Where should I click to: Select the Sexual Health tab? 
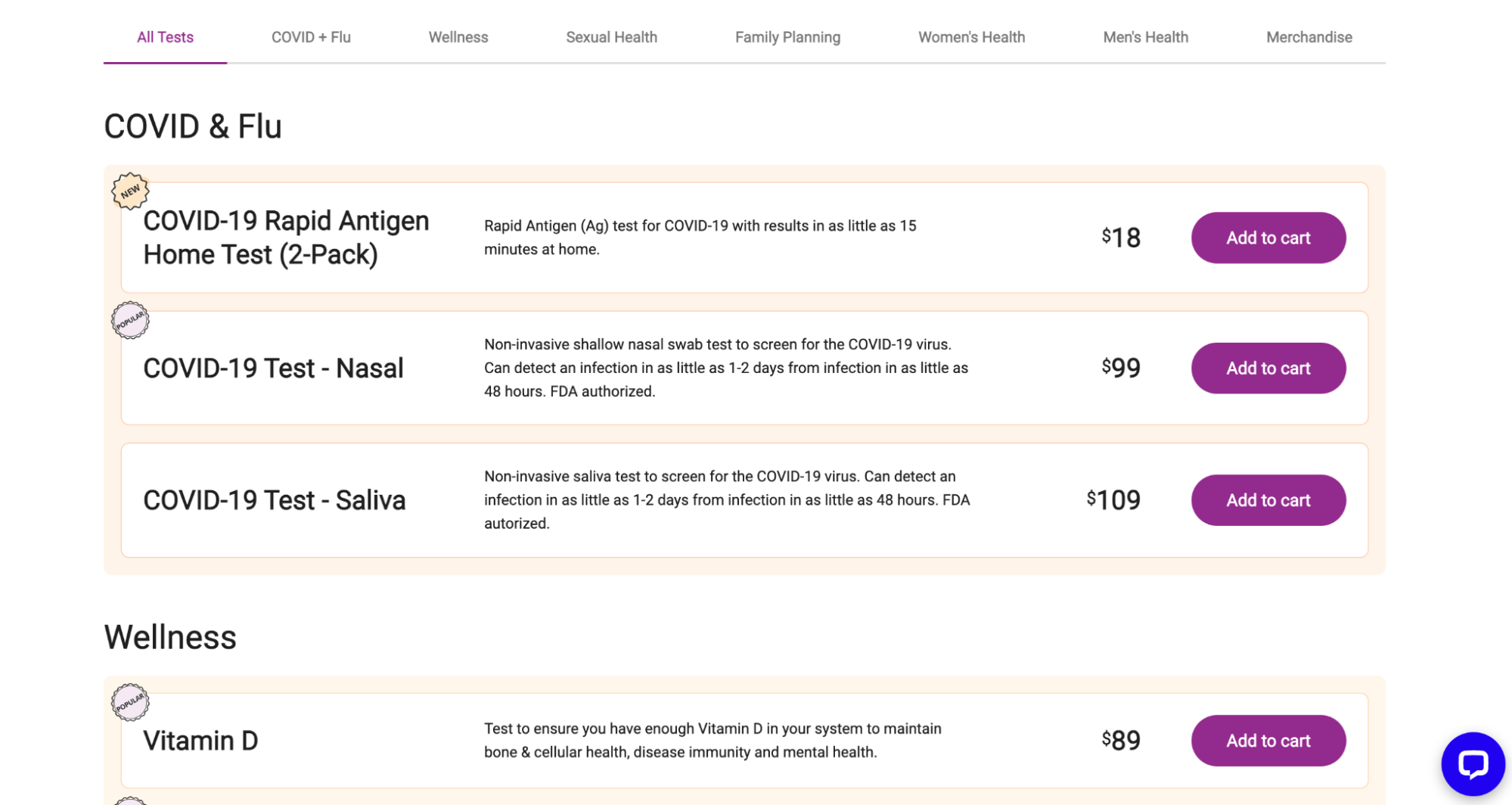(x=611, y=36)
